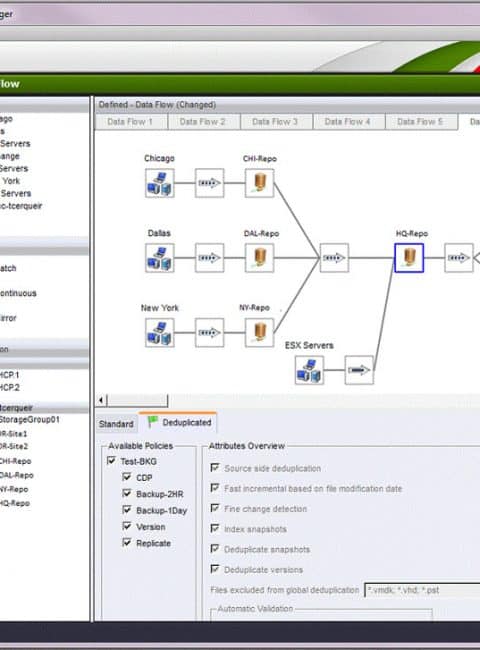Toggle the Version policy checkbox
480x650 pixels.
[127, 526]
